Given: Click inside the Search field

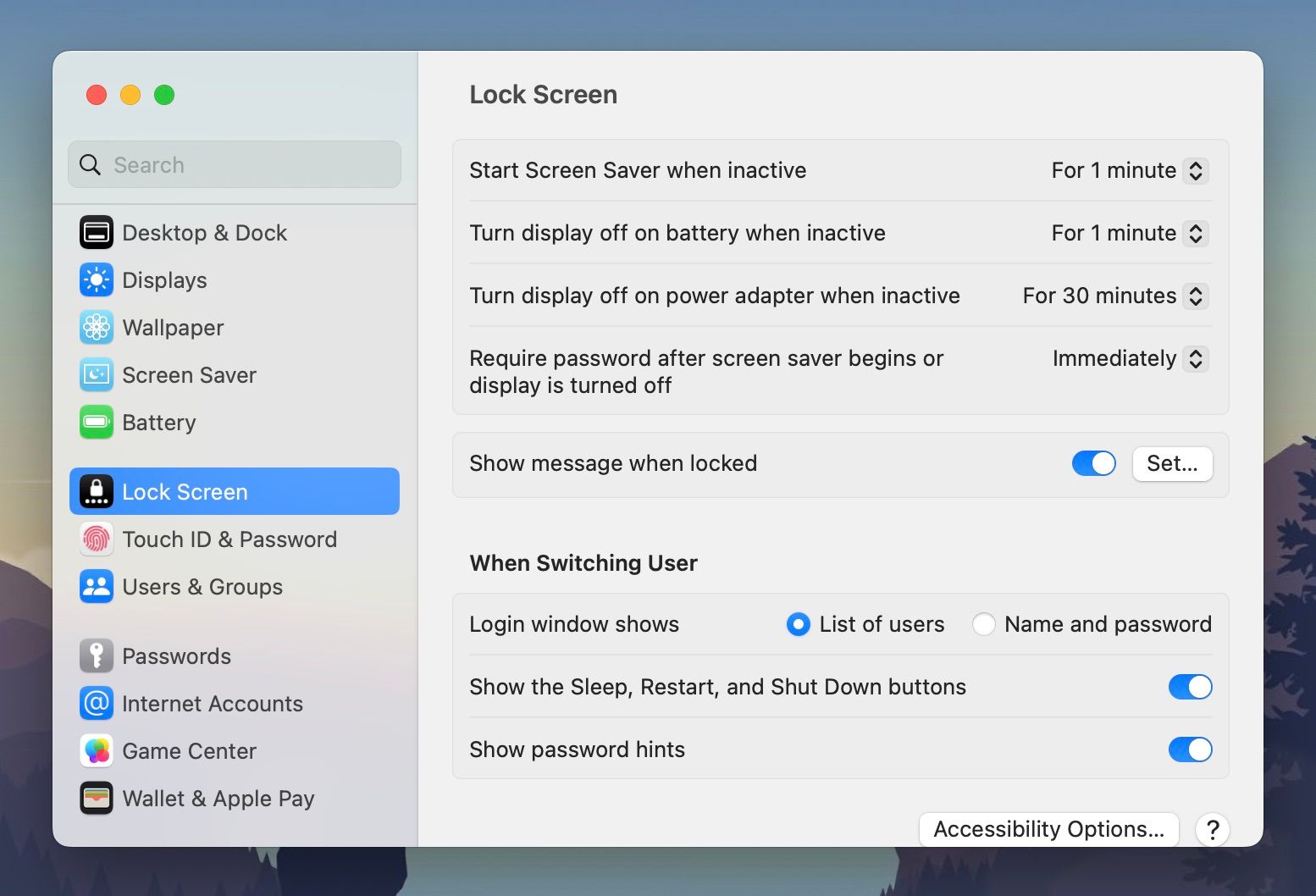Looking at the screenshot, I should tap(235, 164).
